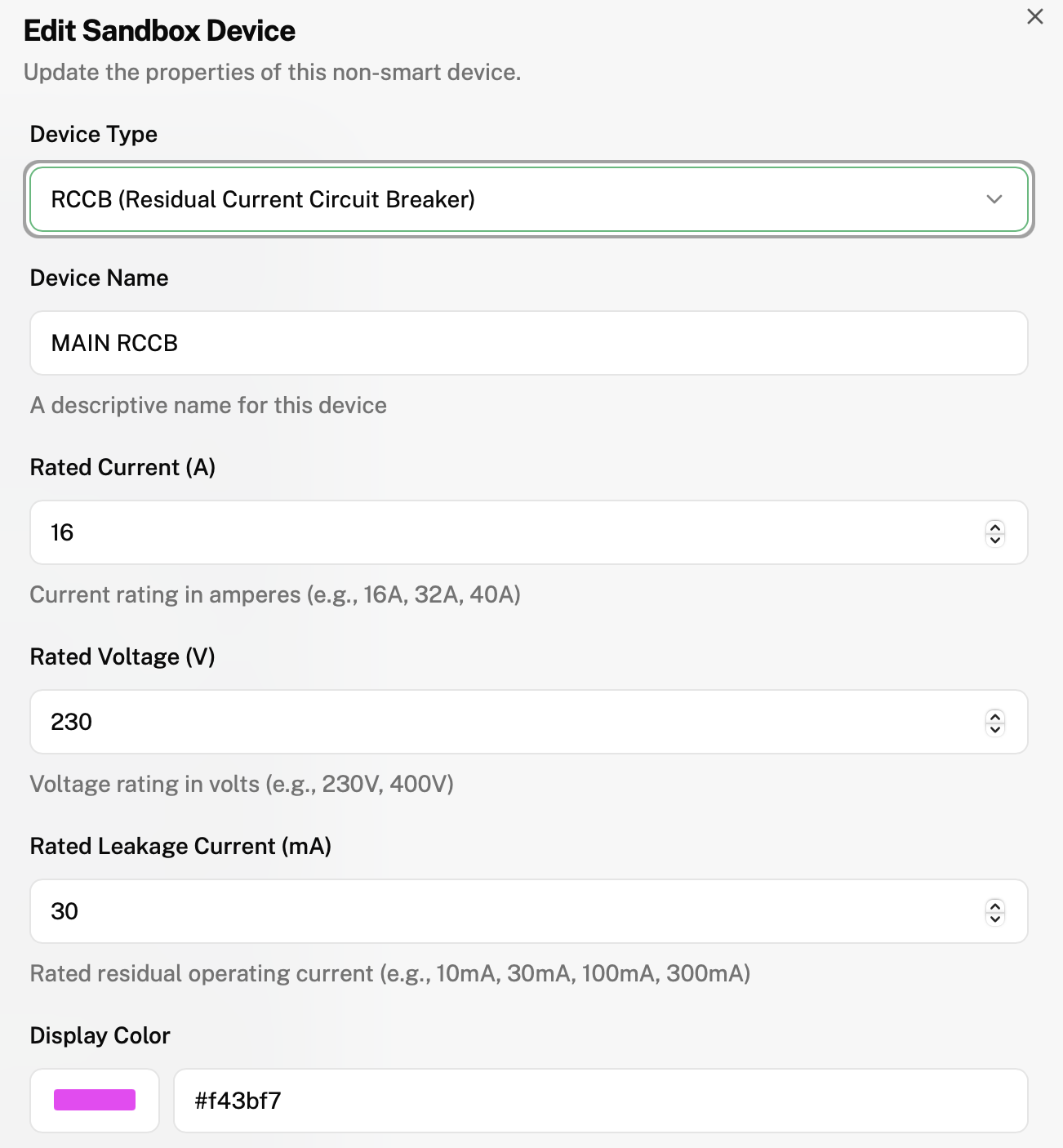Image resolution: width=1063 pixels, height=1148 pixels.
Task: Click into the Device Name field
Action: (x=527, y=344)
